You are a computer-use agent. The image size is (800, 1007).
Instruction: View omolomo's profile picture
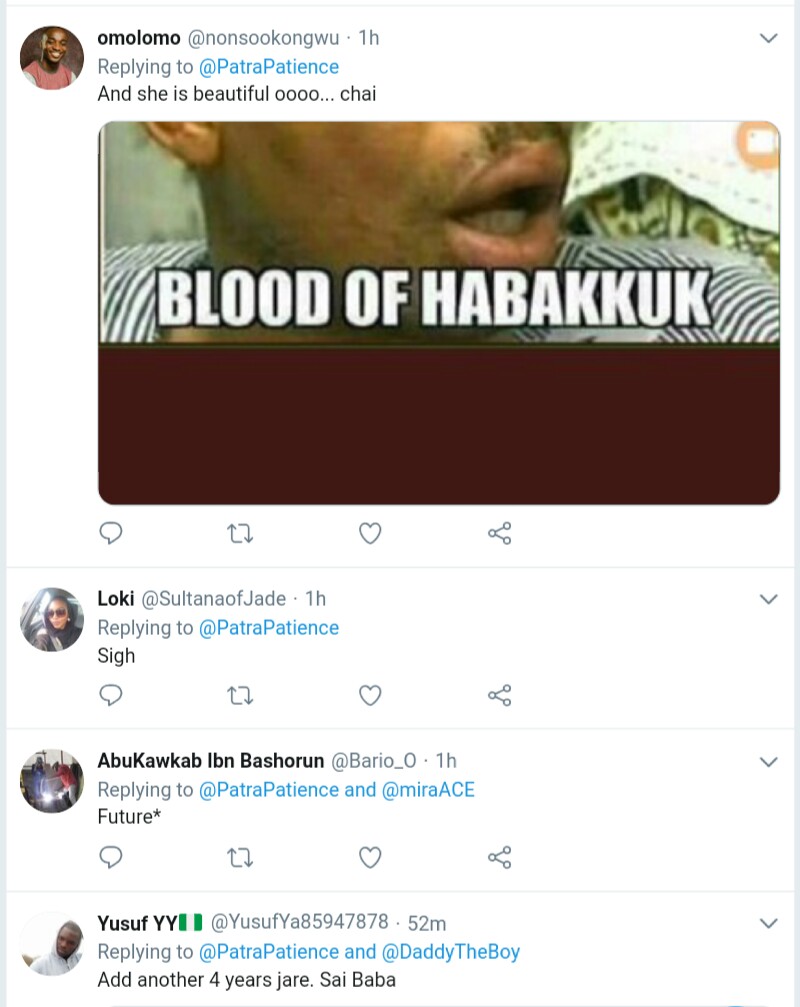click(x=51, y=58)
